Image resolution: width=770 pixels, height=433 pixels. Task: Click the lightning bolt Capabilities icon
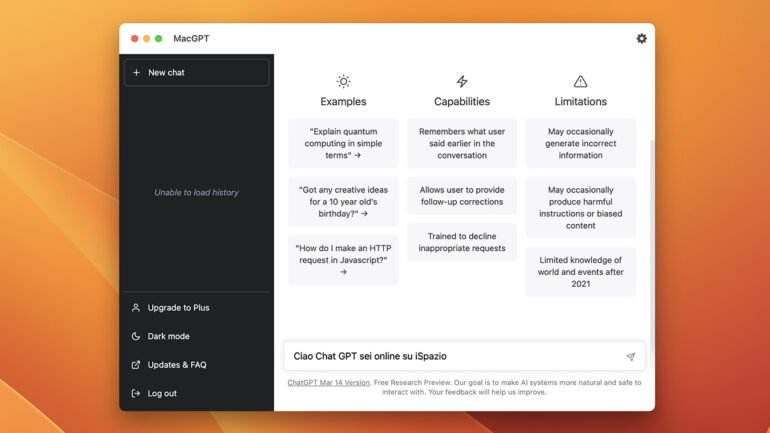462,82
